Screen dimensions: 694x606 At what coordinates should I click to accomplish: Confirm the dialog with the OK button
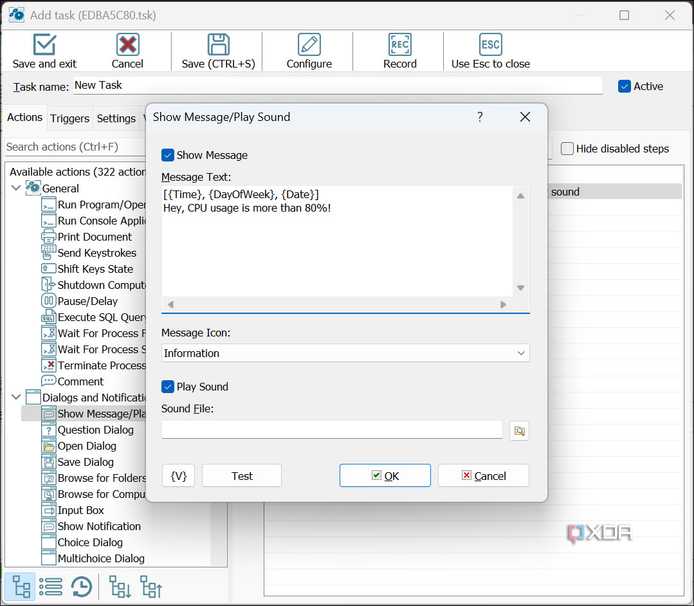[385, 476]
